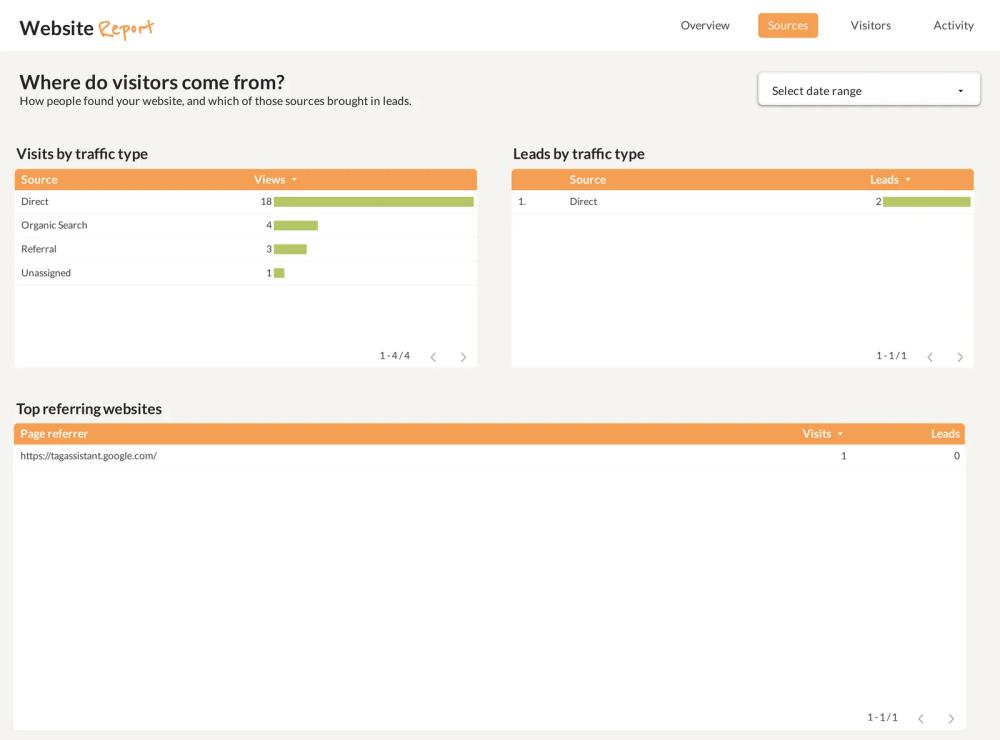Go to next page in Leads by traffic type
The image size is (1000, 740).
click(x=960, y=357)
